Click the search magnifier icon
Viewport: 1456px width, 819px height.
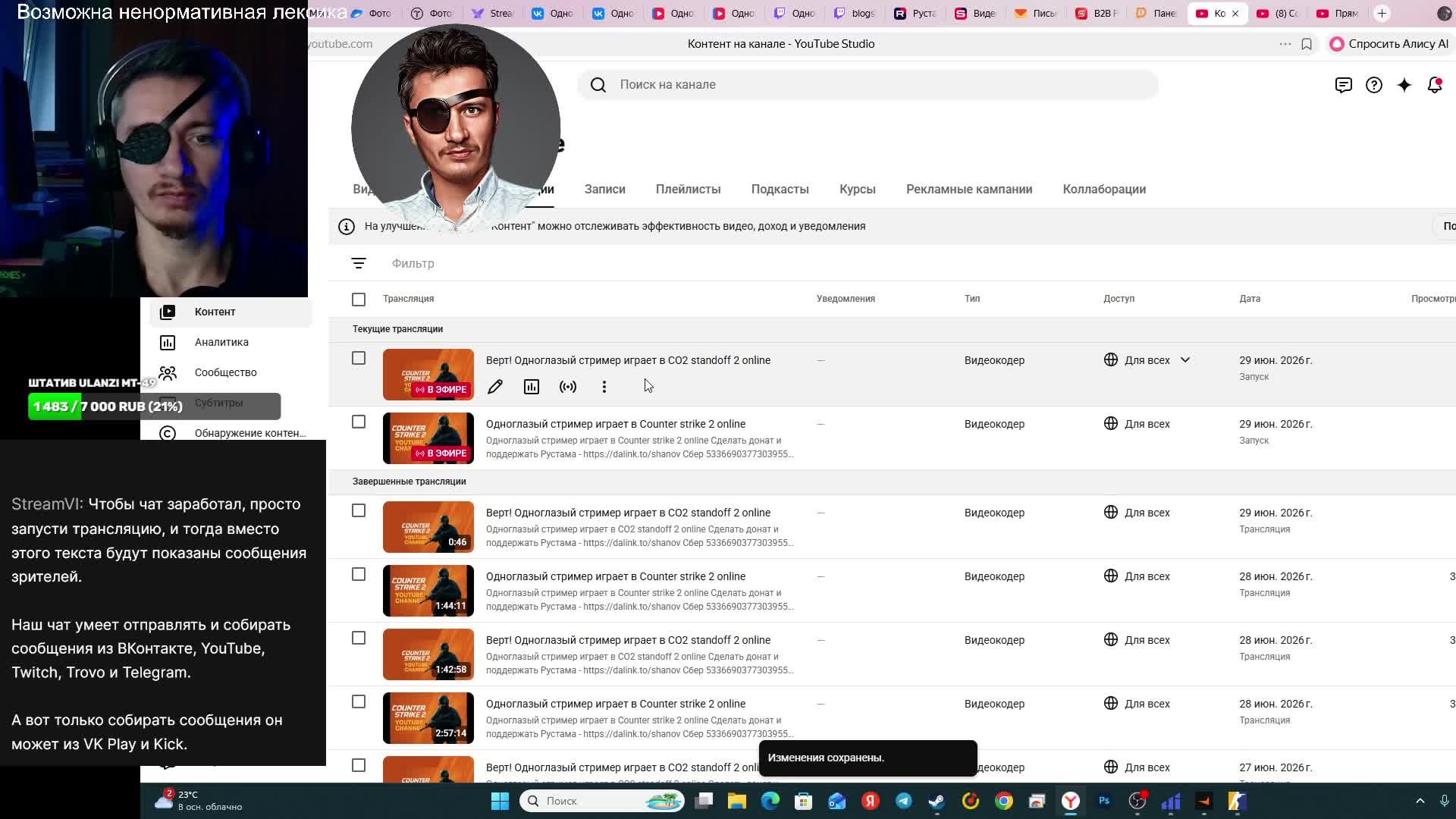[x=598, y=85]
